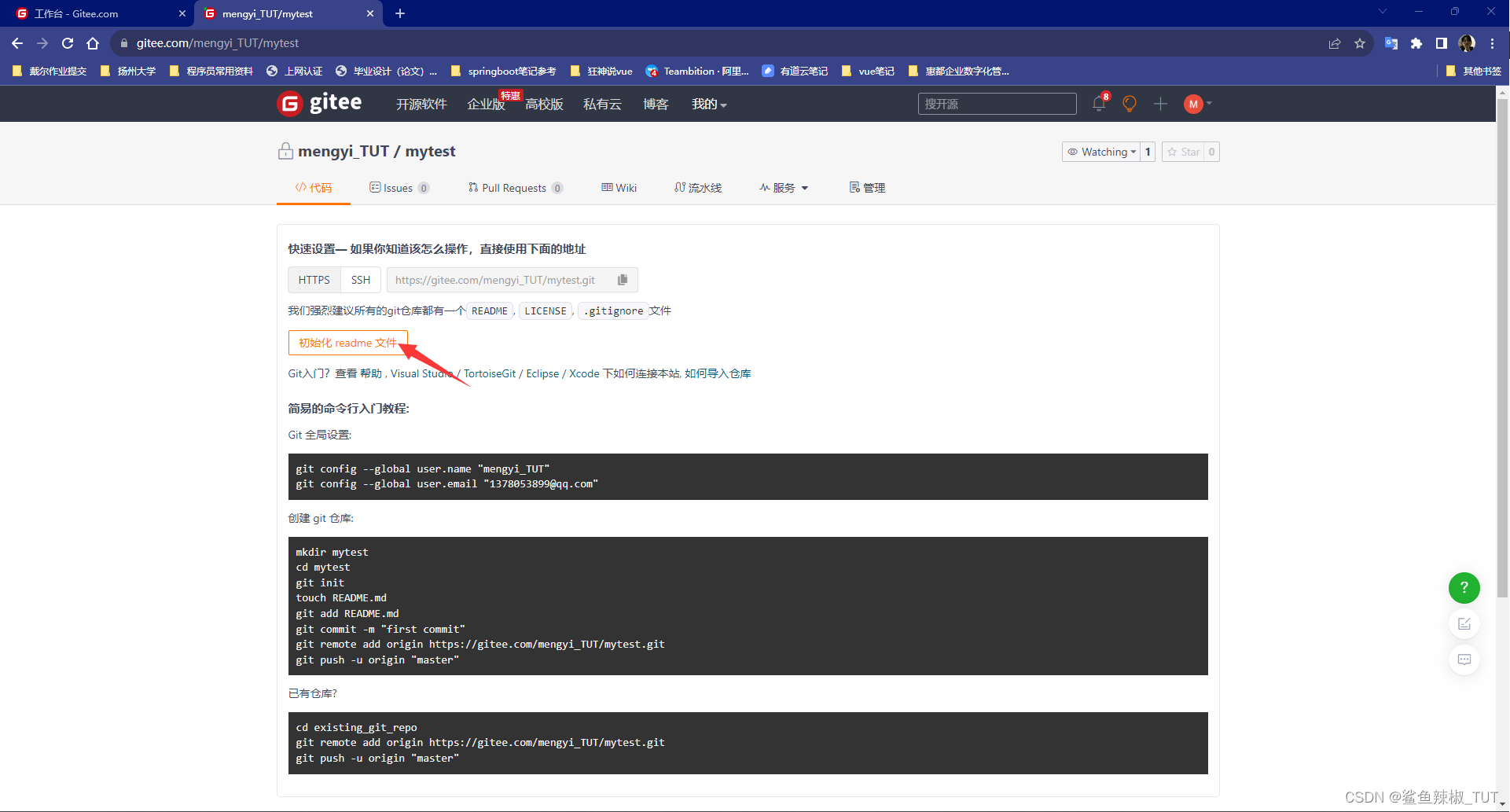The width and height of the screenshot is (1510, 812).
Task: Open the TortoiseGit help link
Action: coord(490,373)
